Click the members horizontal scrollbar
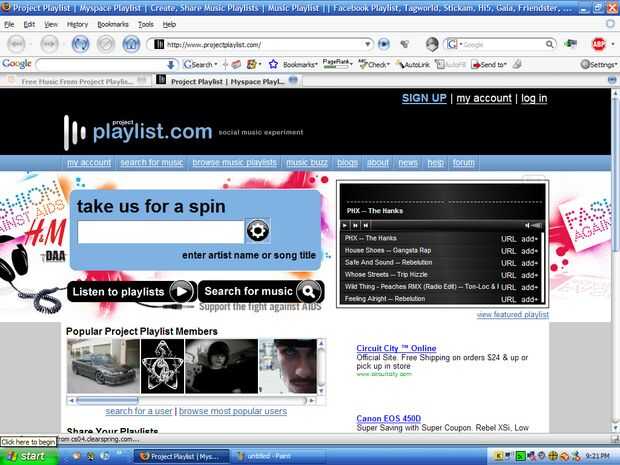 tap(192, 401)
